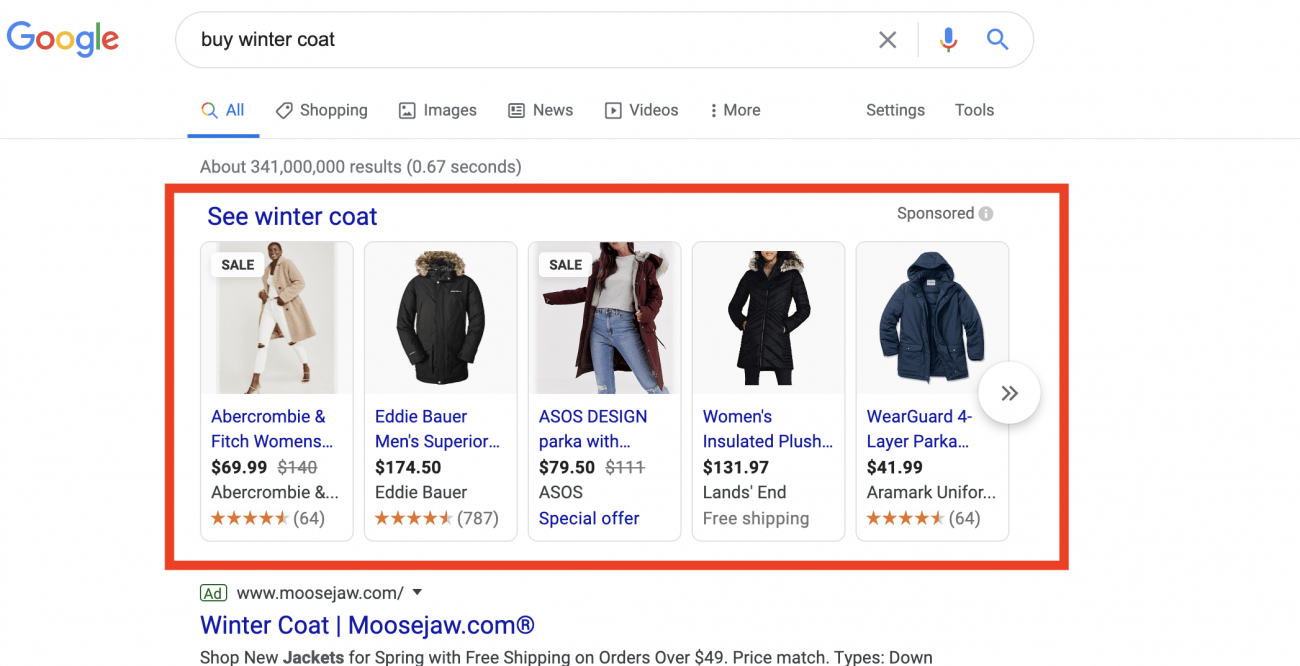Open the See winter coat link
The image size is (1300, 666).
(x=292, y=216)
